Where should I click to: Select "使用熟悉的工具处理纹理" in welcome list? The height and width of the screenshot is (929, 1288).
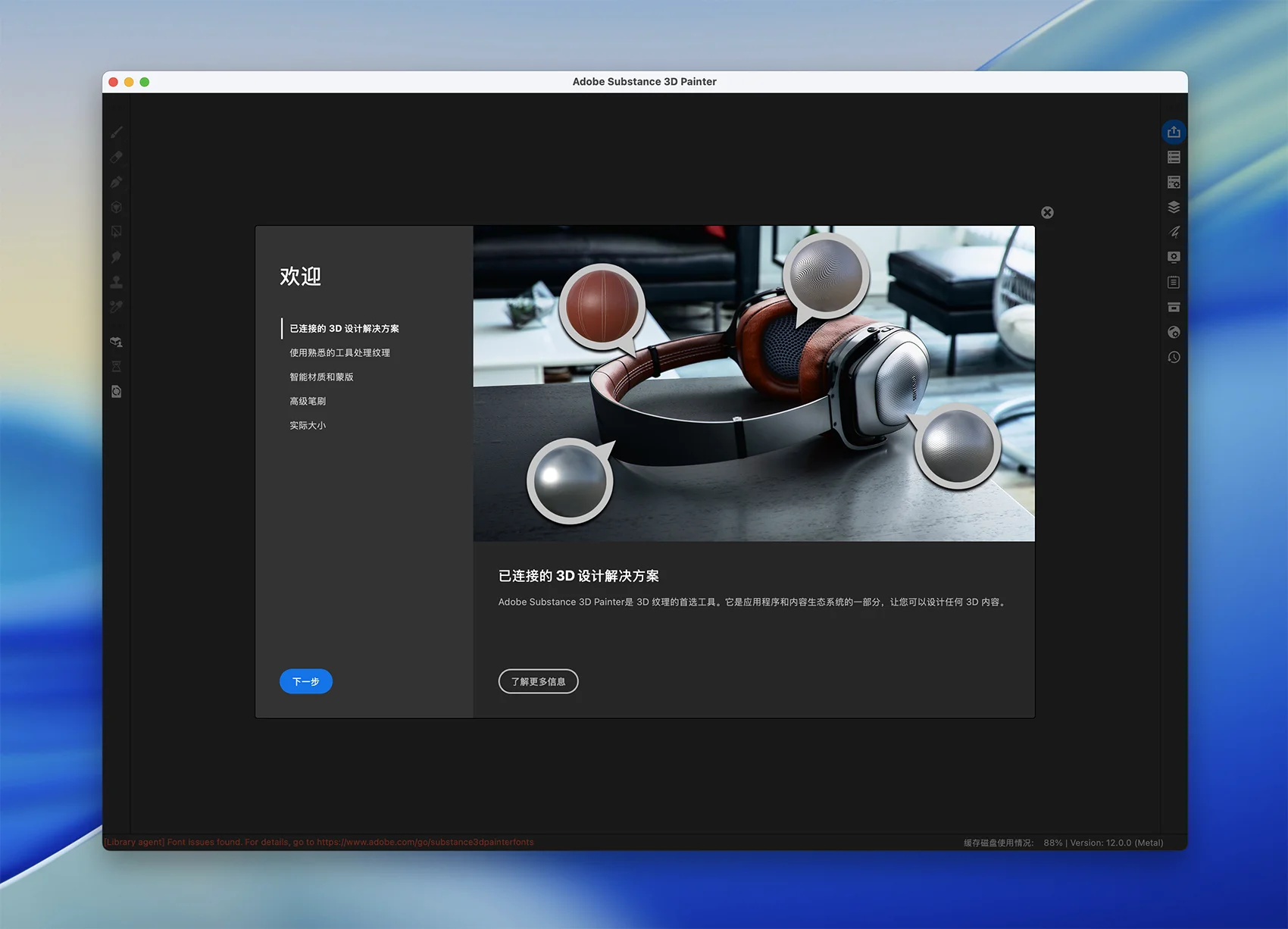pyautogui.click(x=339, y=353)
